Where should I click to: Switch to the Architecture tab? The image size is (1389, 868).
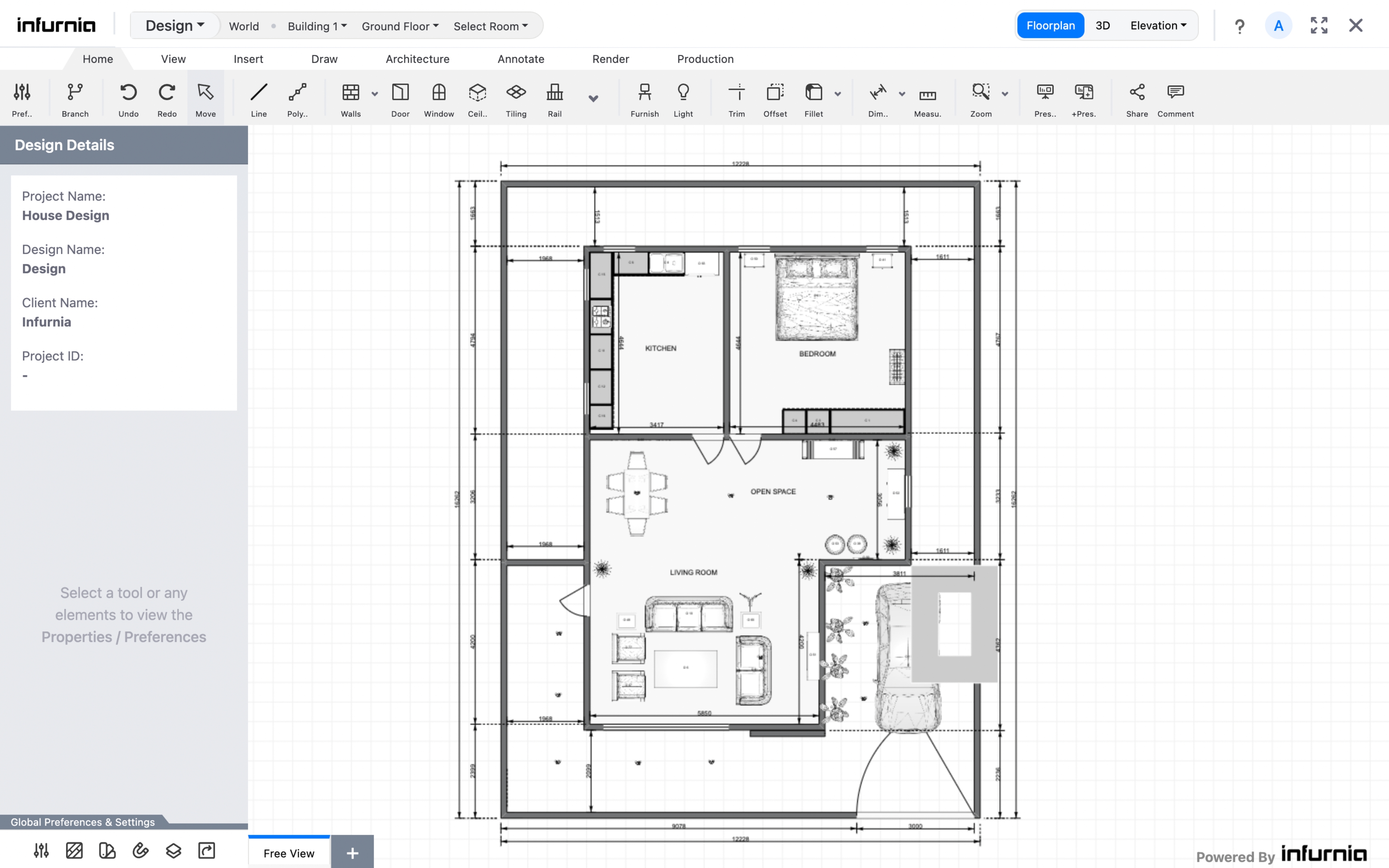click(x=417, y=59)
